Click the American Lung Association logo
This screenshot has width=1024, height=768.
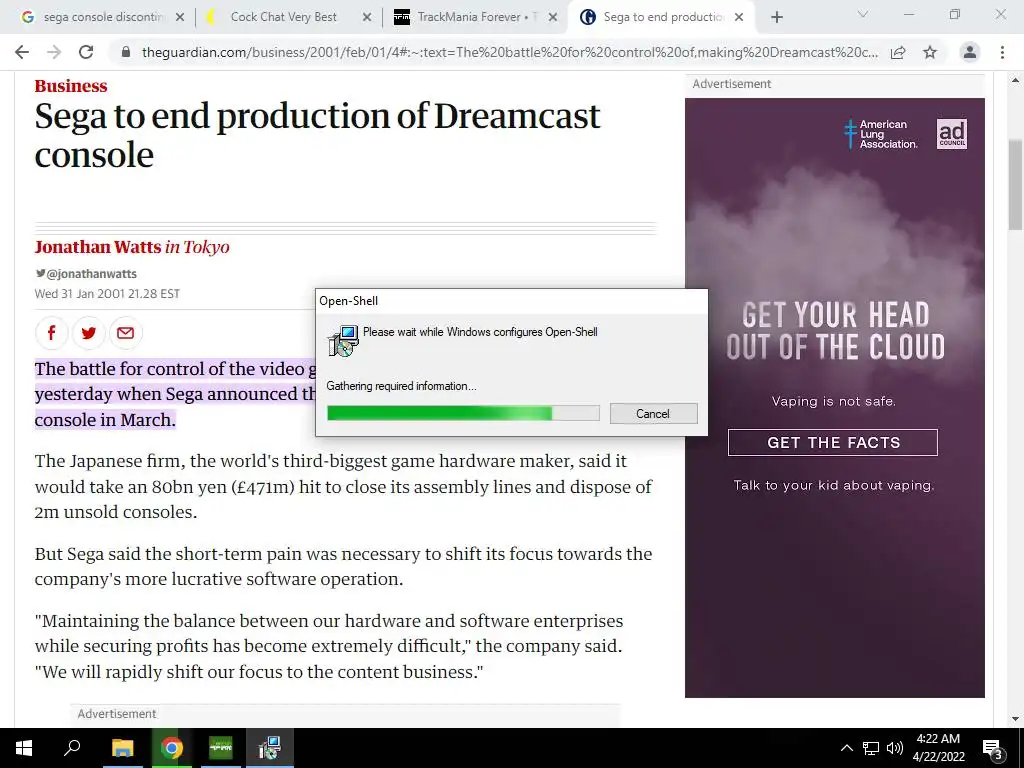880,134
